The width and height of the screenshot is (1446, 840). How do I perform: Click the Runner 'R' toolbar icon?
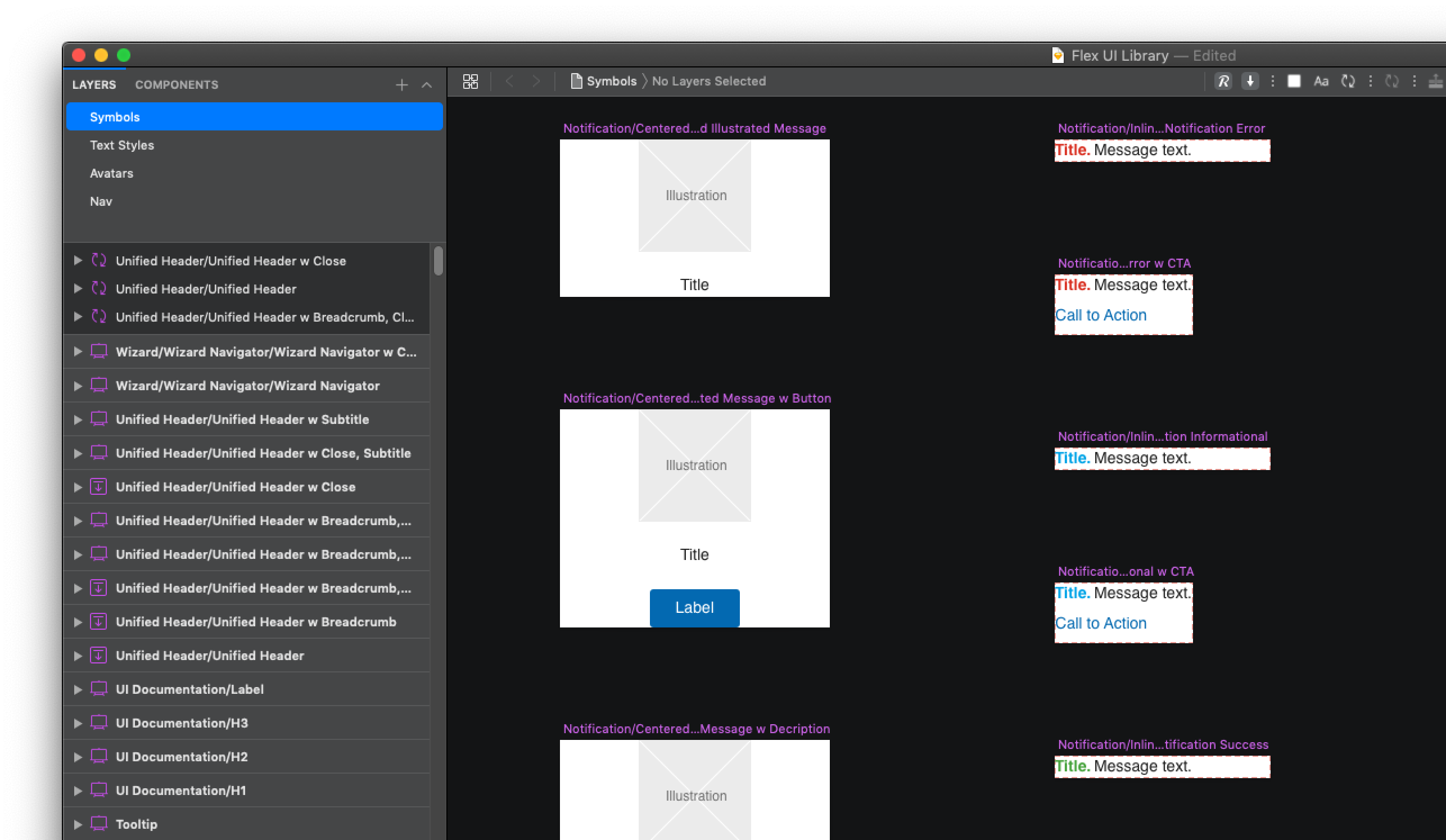pos(1223,82)
